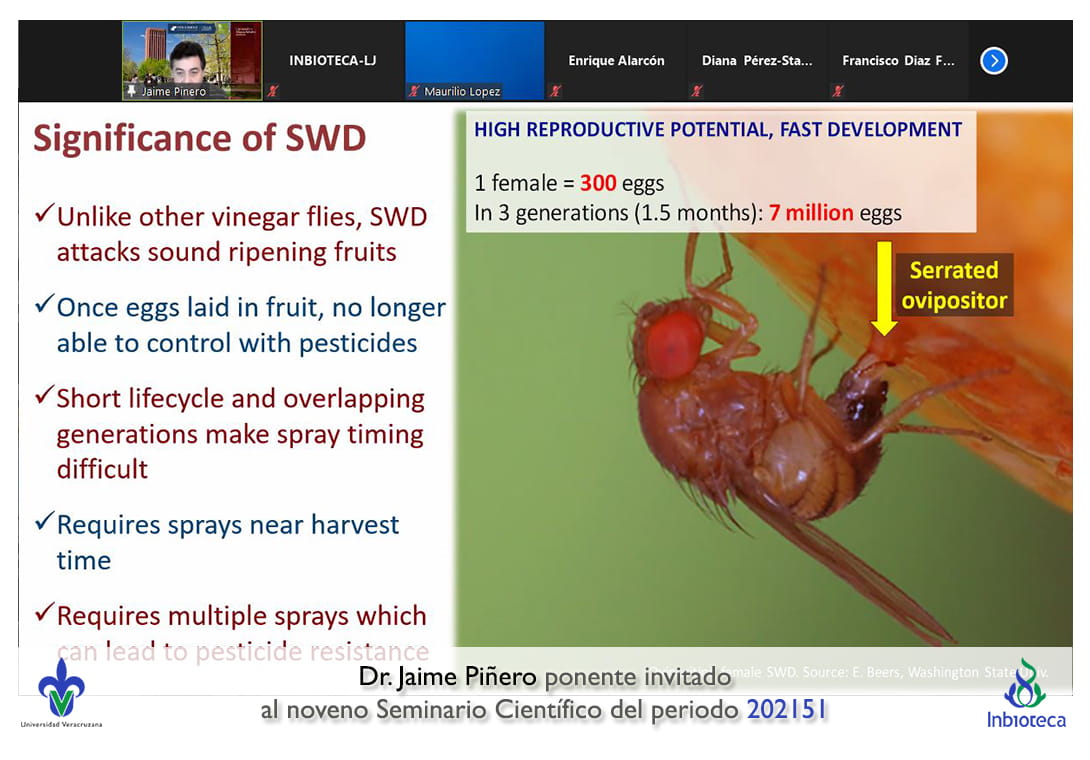Click the Inbioteca logo in the bottom corner

[1026, 692]
